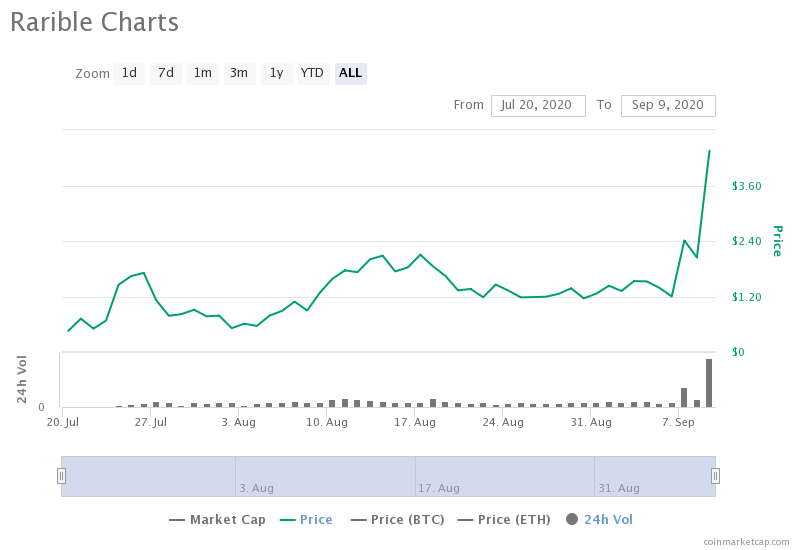Select the 3m zoom range
The width and height of the screenshot is (800, 550).
pos(239,73)
